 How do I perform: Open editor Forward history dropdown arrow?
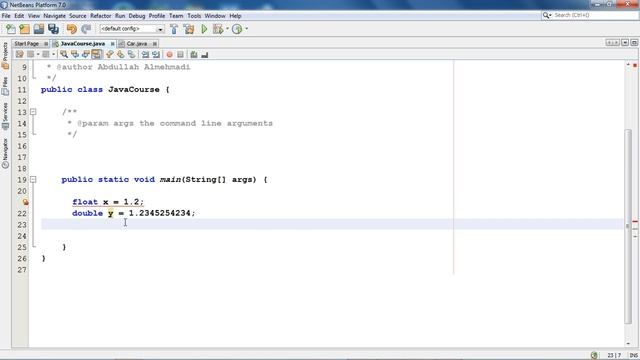point(53,54)
